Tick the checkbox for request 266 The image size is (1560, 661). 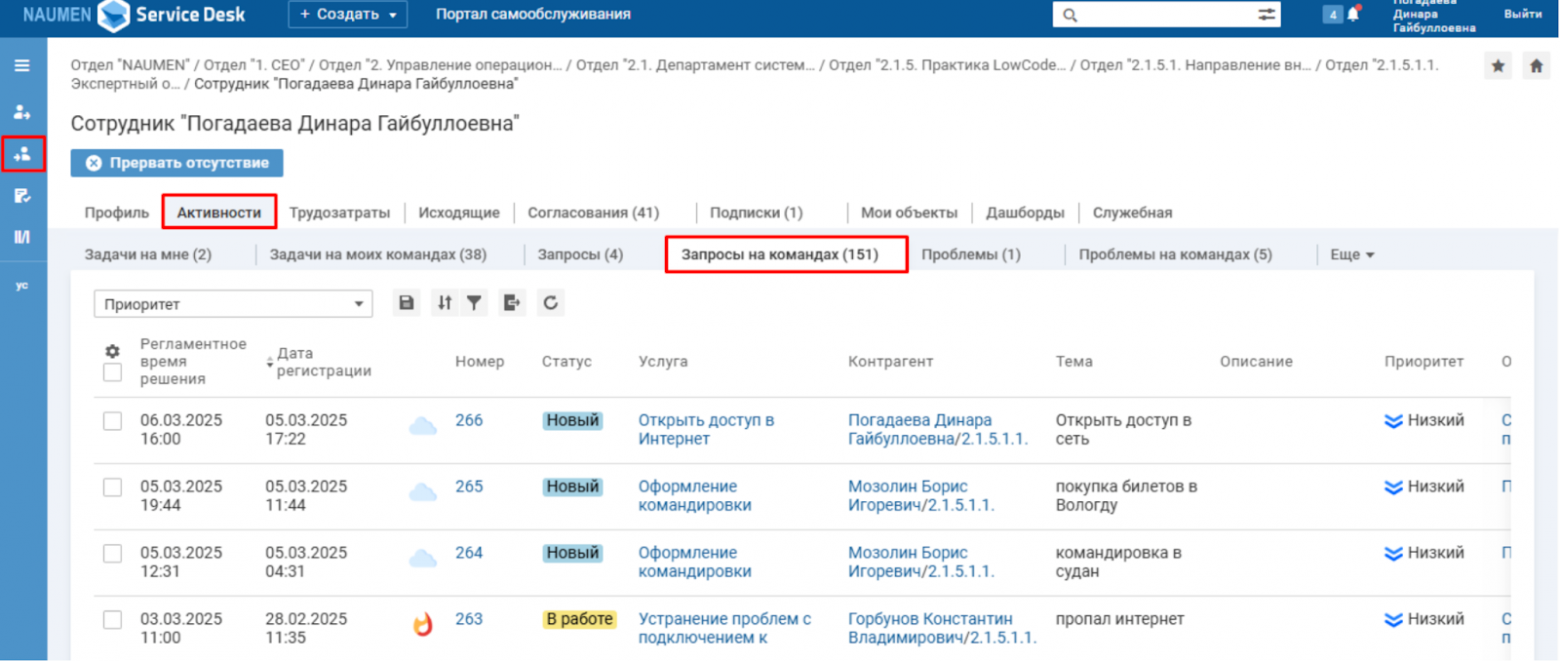pyautogui.click(x=113, y=422)
